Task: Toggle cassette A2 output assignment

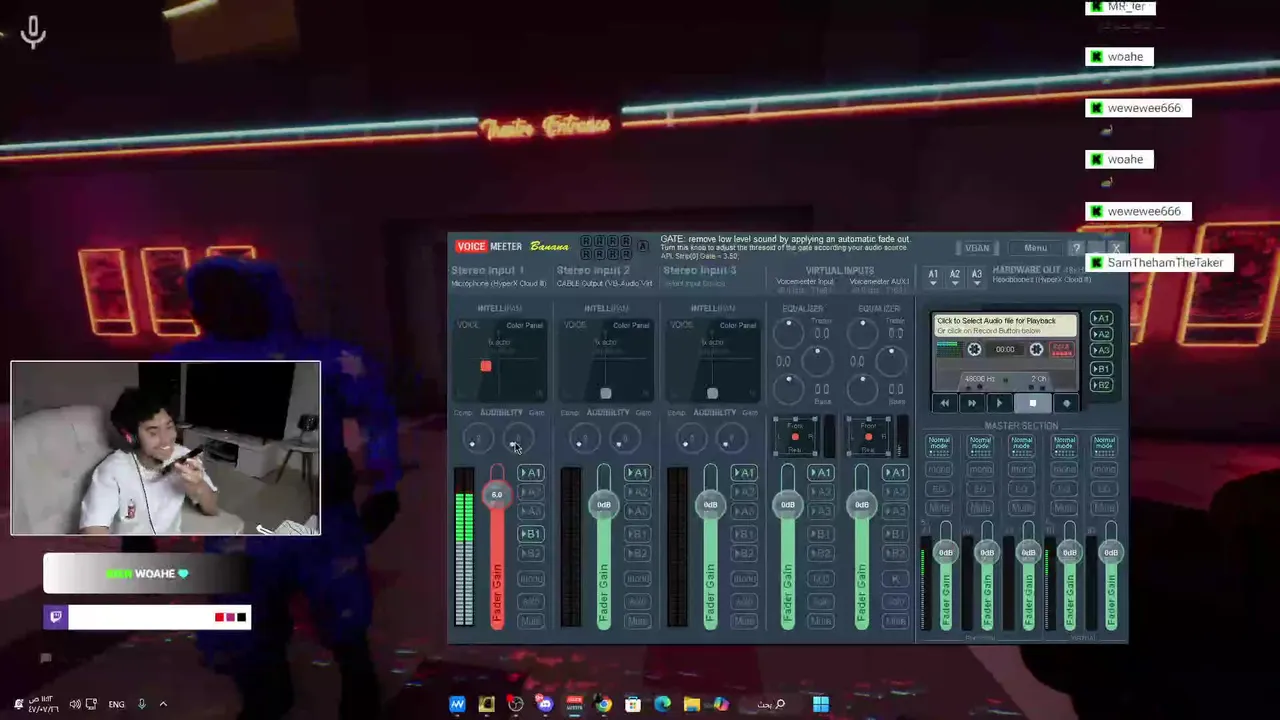Action: [1101, 335]
